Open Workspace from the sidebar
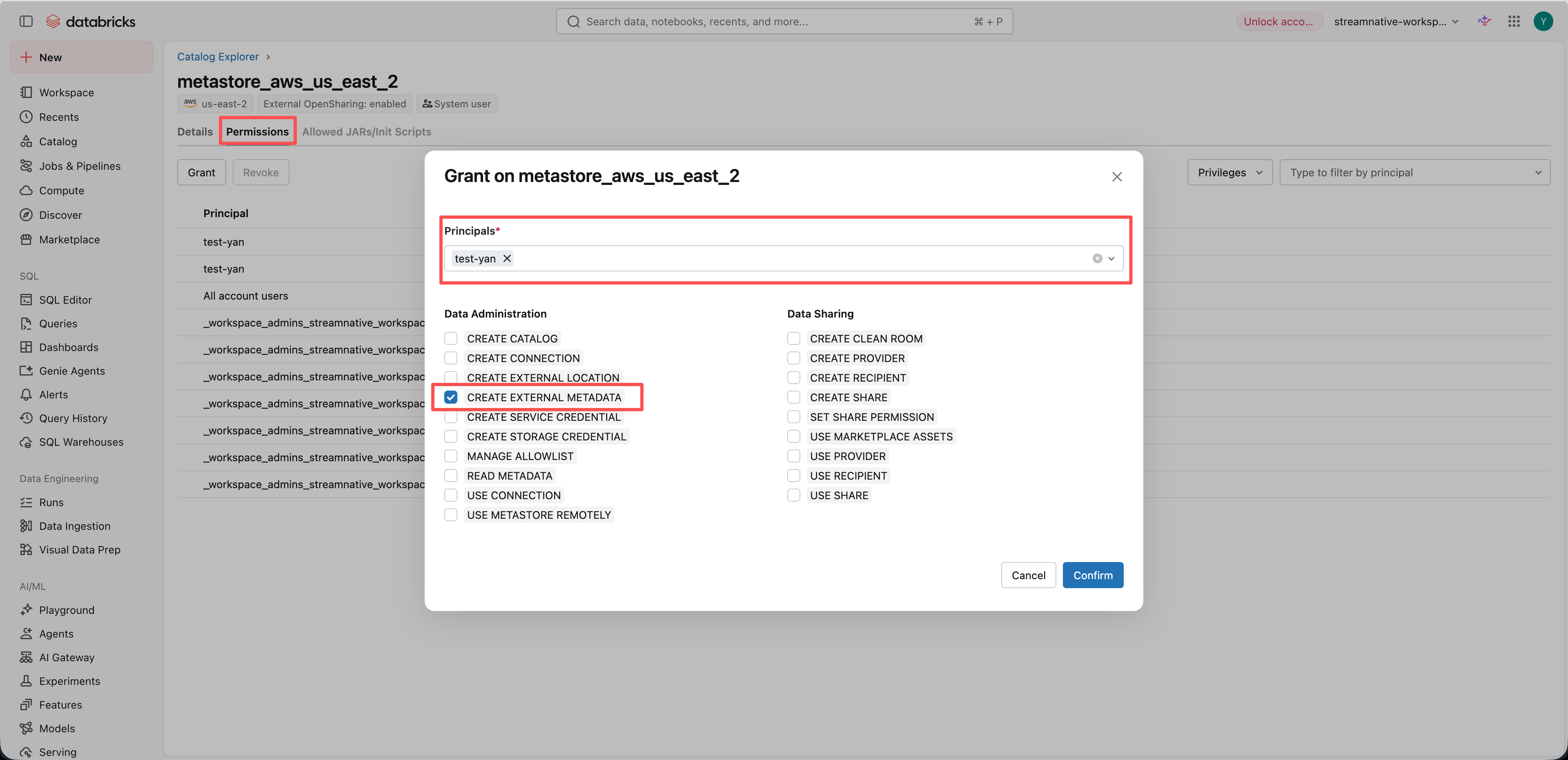1568x760 pixels. pos(66,93)
